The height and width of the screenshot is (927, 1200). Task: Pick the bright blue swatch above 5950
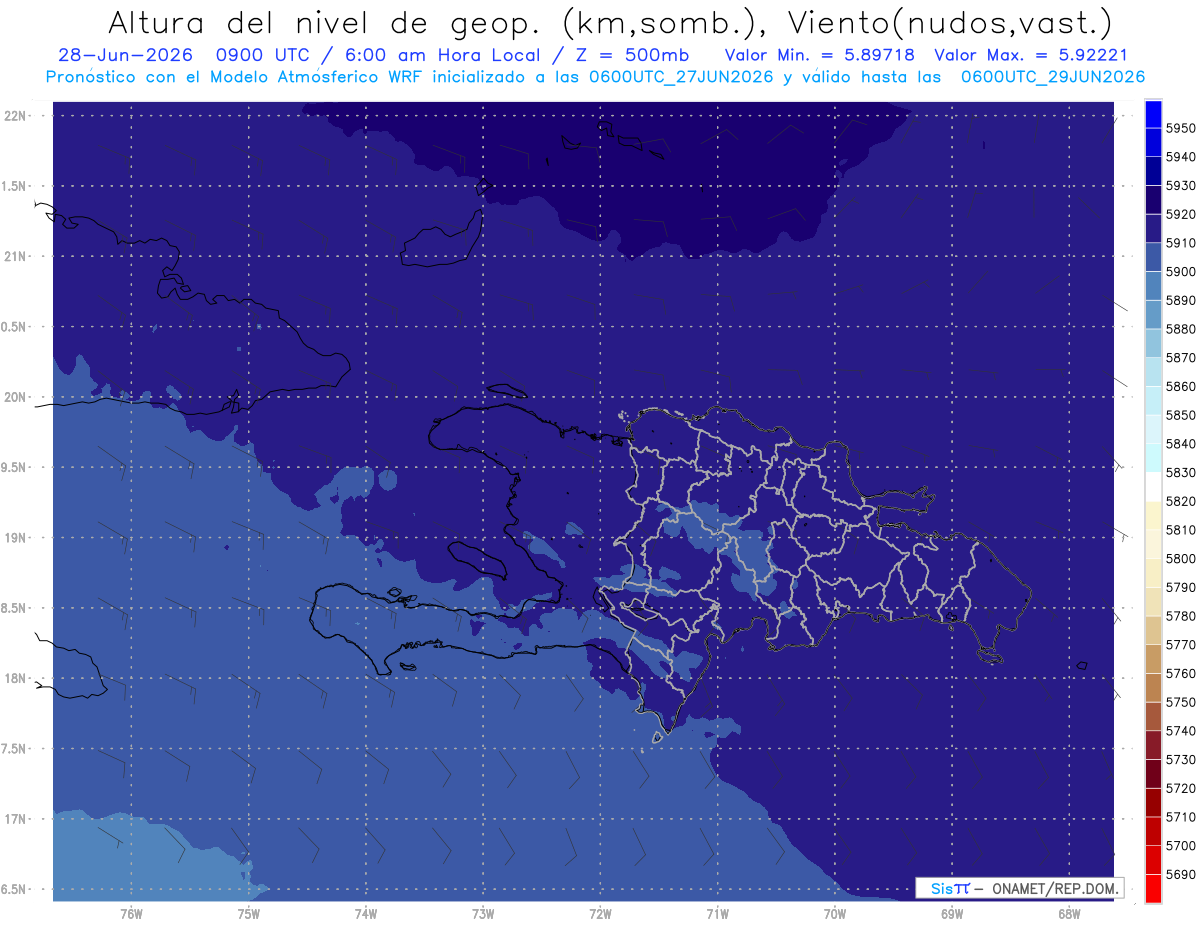[1153, 114]
